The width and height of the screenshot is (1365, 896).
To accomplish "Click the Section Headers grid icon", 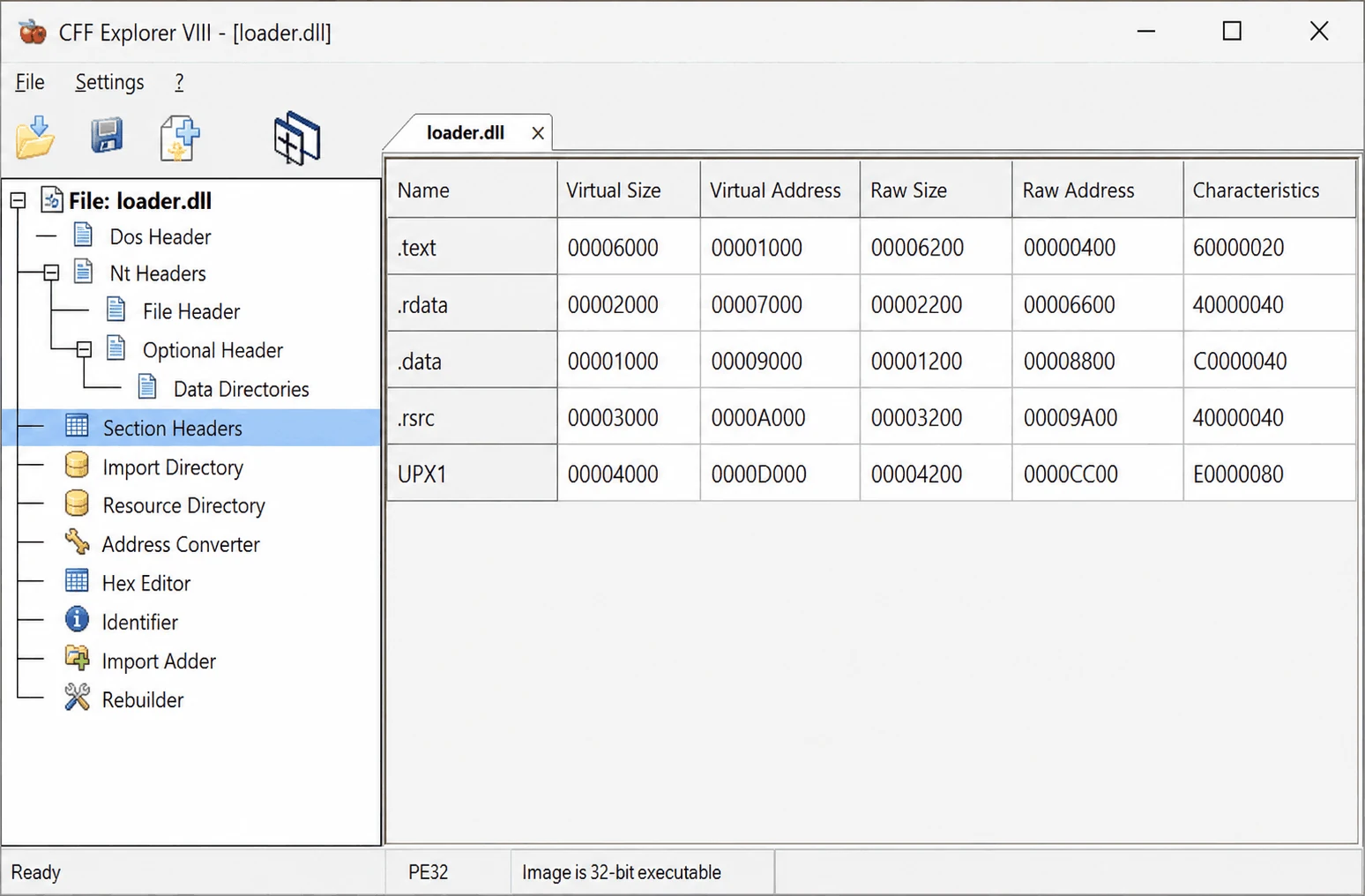I will [77, 426].
